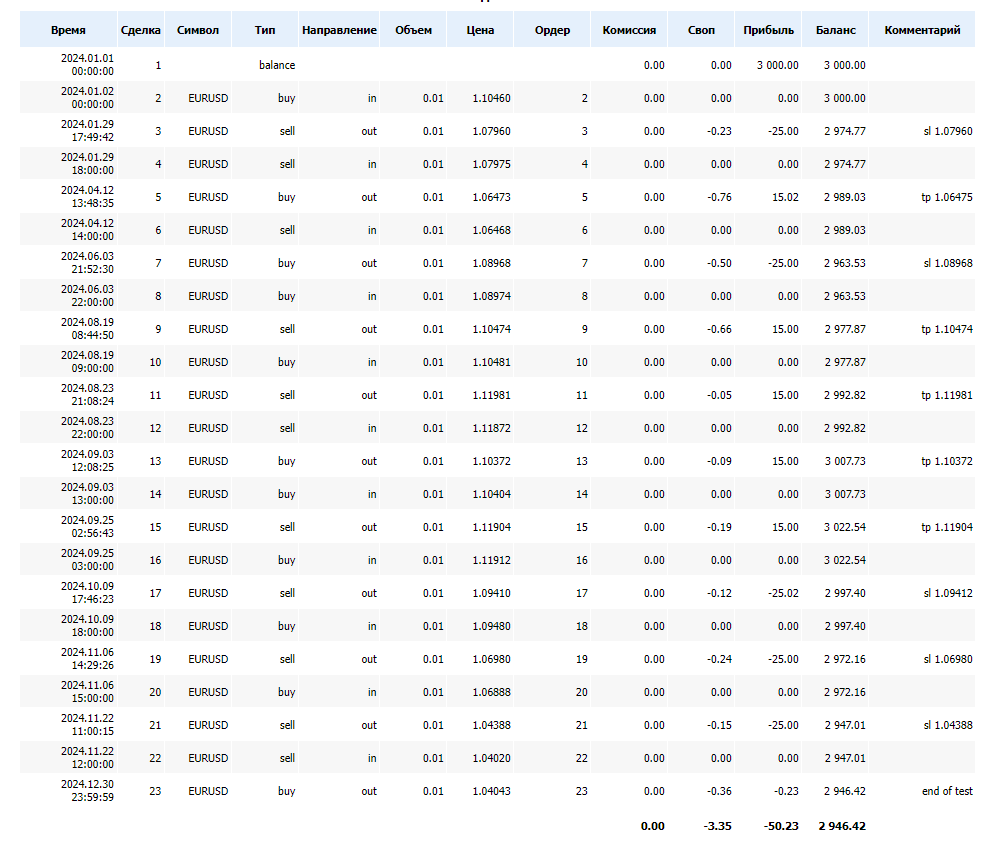Select balance 3 007.73 in deal 14 row
Screen dimensions: 992x841
pos(845,494)
